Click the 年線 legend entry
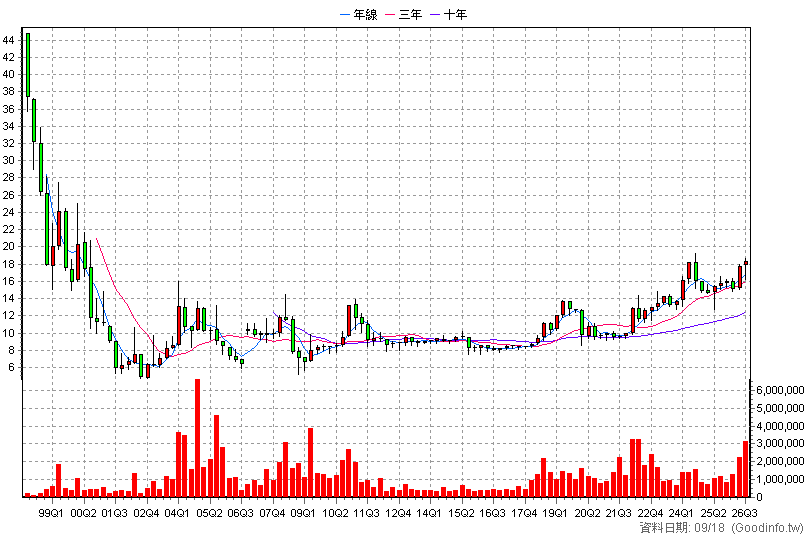Screen dimensions: 808x540 point(359,14)
